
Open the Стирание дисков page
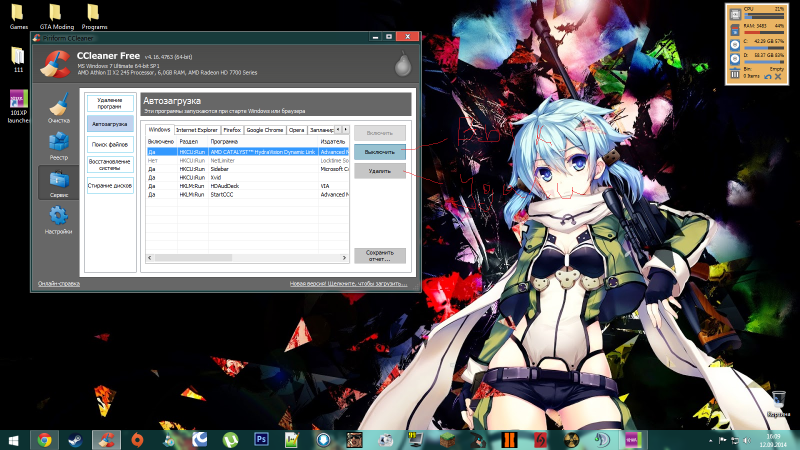(x=110, y=186)
